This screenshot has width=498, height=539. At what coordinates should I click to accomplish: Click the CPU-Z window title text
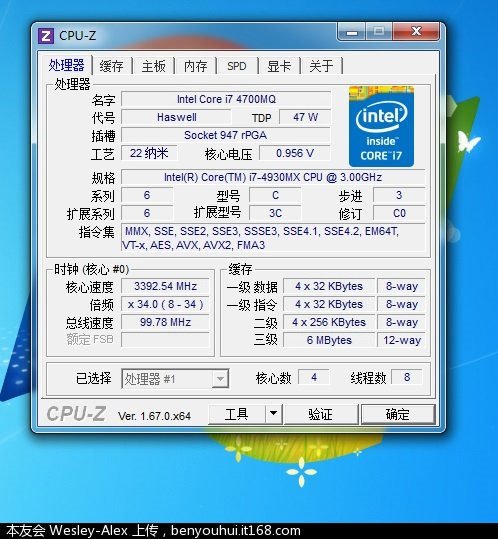pyautogui.click(x=77, y=35)
